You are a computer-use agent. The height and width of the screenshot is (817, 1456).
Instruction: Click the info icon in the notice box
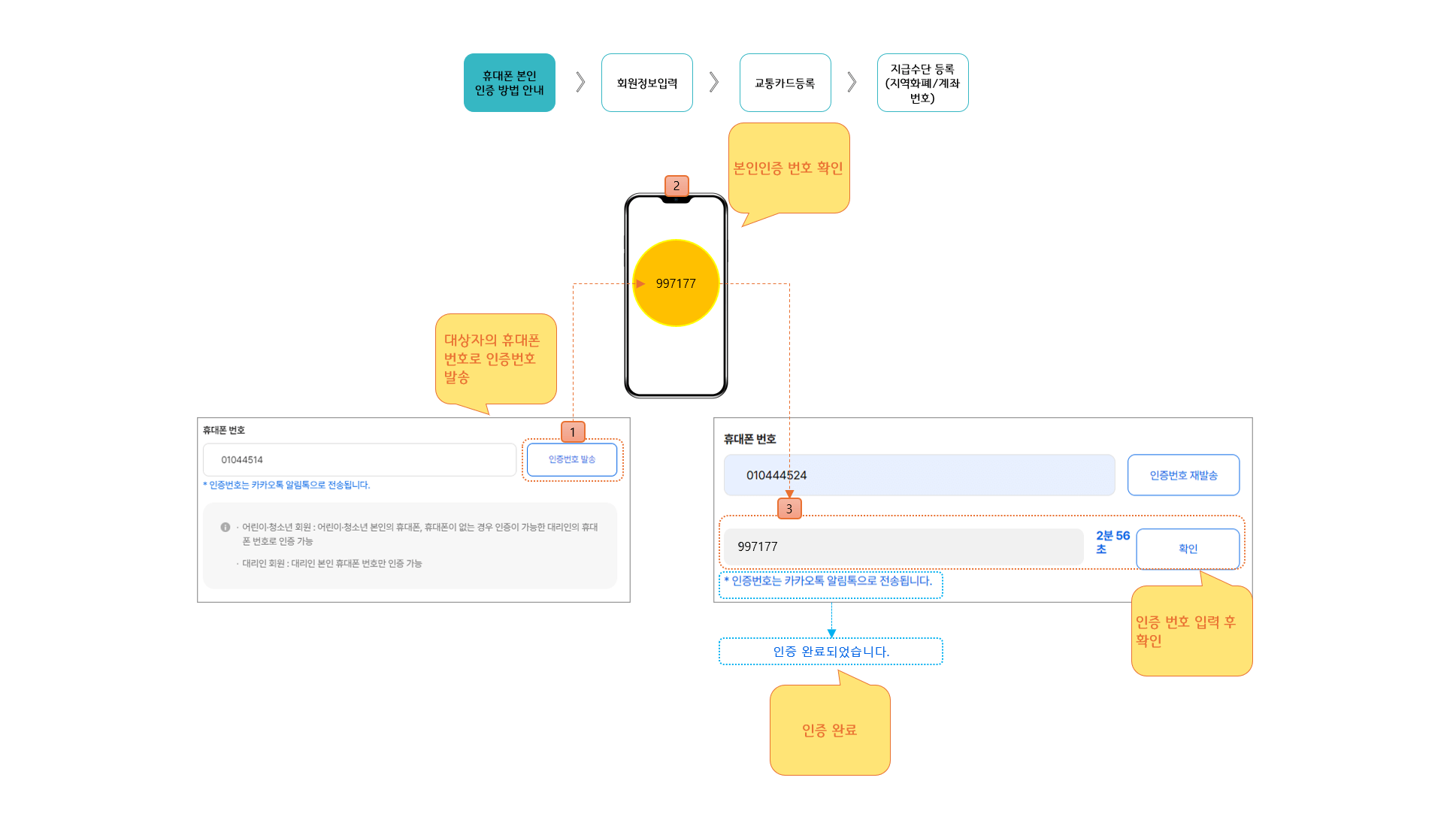tap(225, 527)
